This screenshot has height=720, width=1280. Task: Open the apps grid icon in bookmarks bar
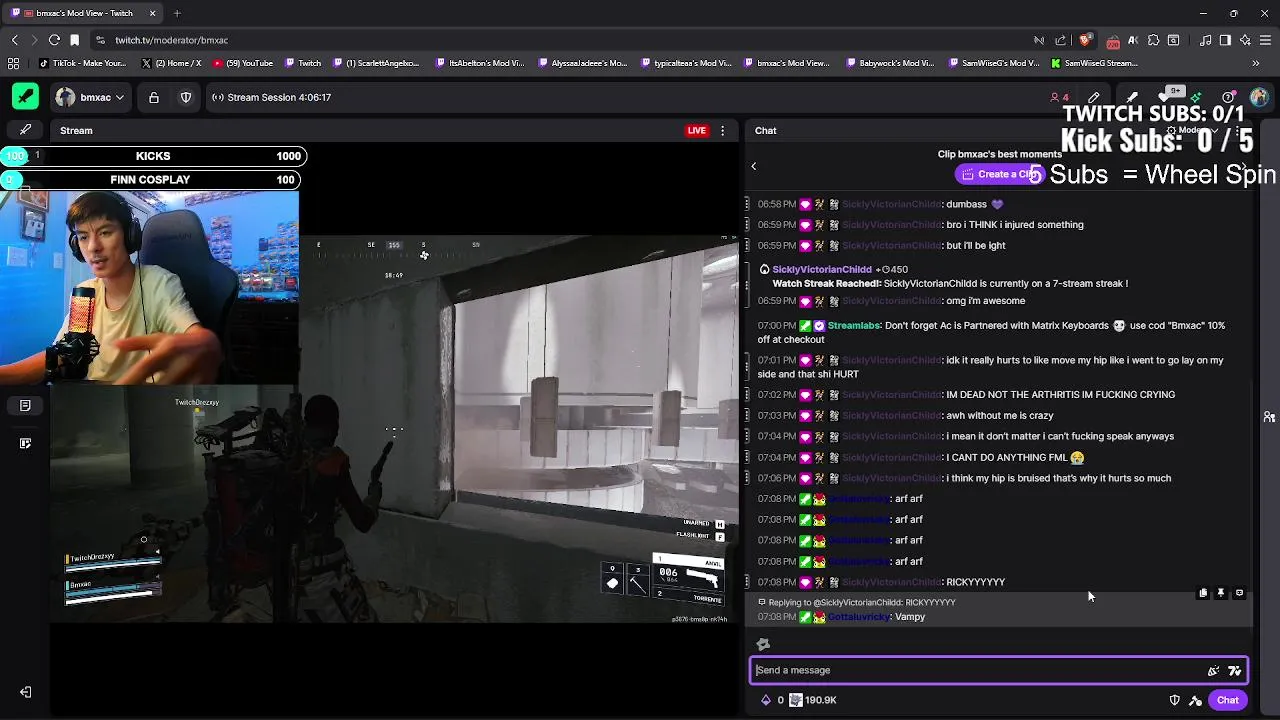click(x=14, y=63)
